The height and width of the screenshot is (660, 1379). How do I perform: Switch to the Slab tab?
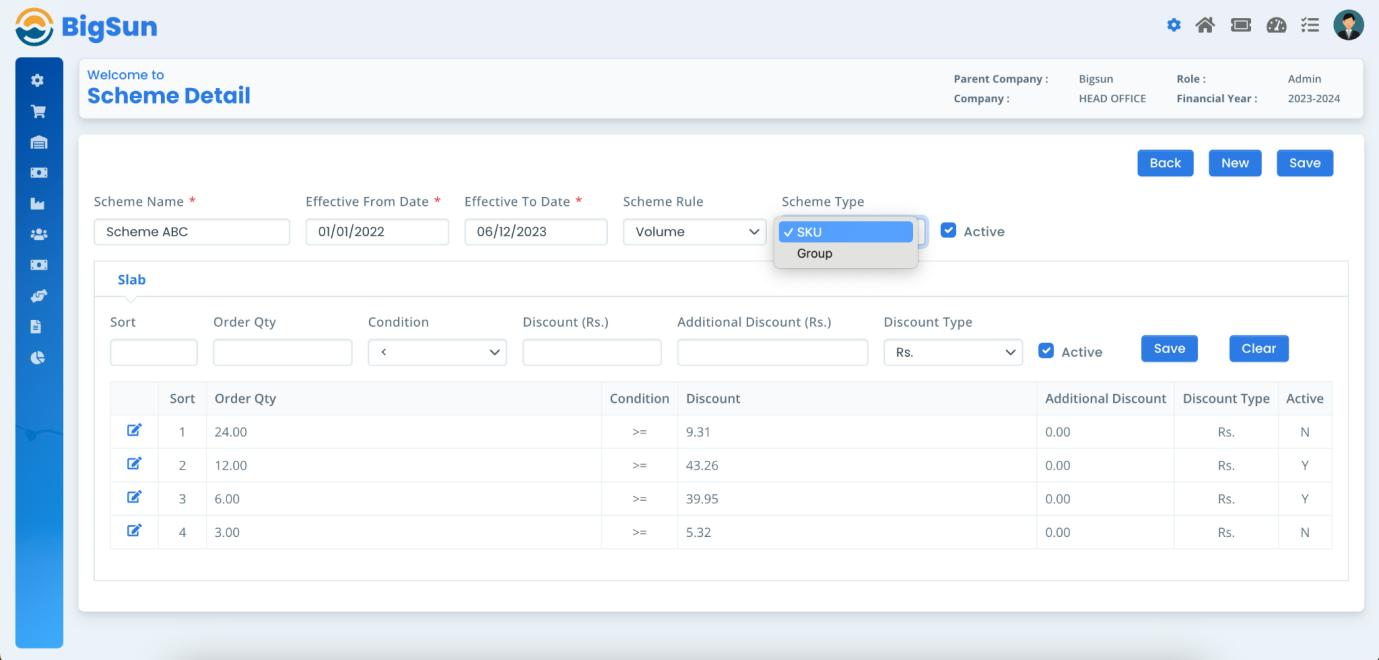pos(131,280)
